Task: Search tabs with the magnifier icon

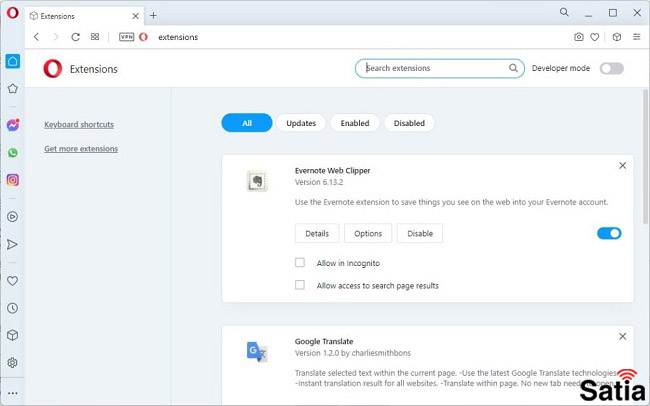Action: [x=564, y=12]
